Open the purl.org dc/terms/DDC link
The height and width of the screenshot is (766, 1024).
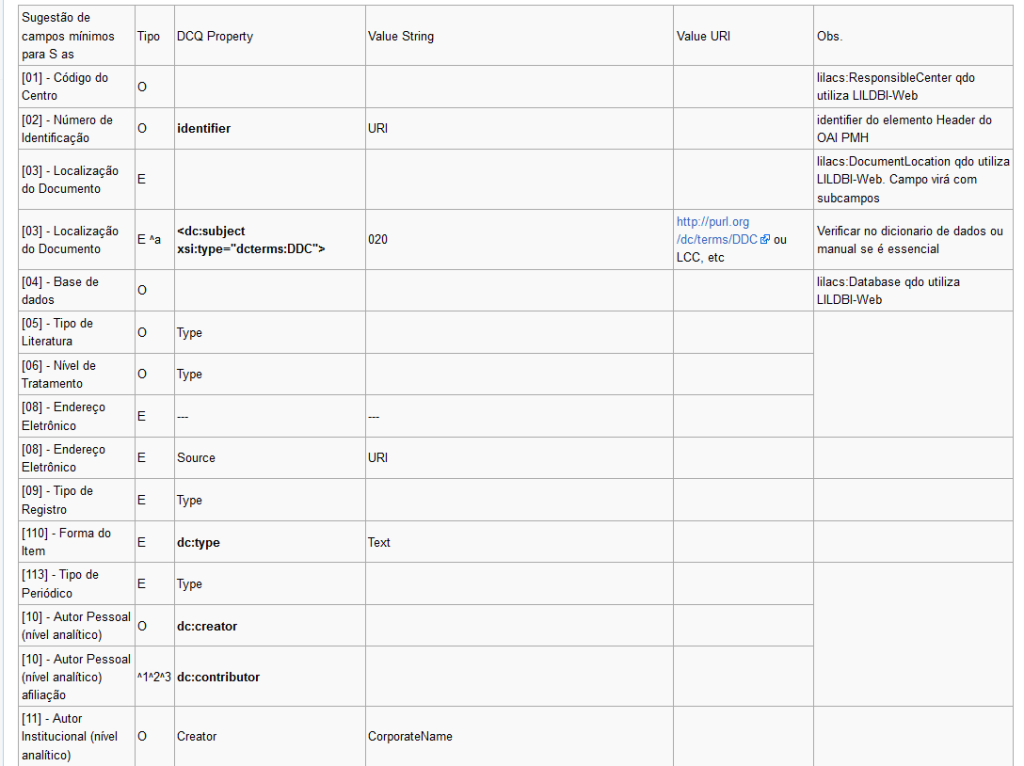click(x=716, y=231)
